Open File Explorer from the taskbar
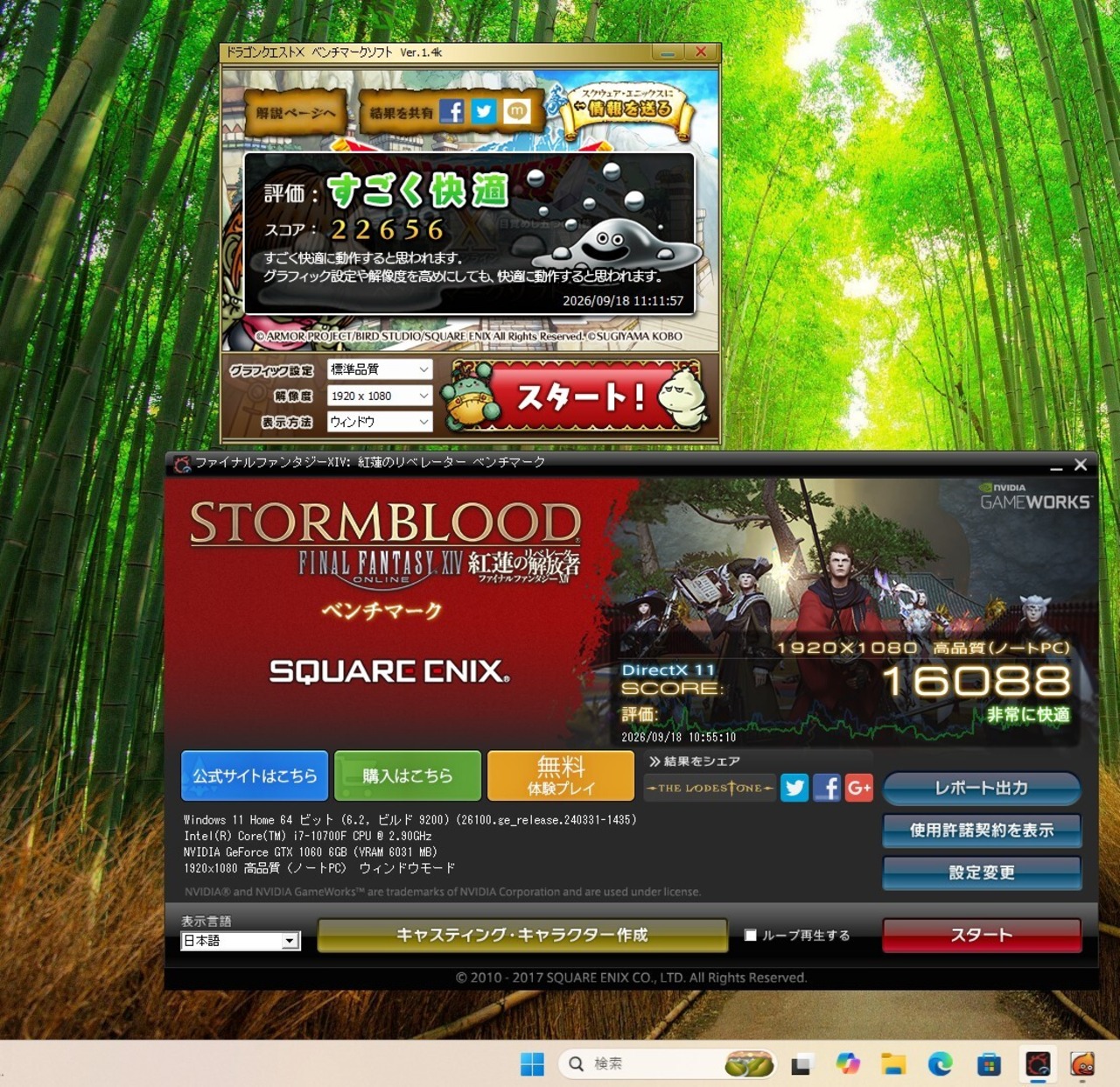This screenshot has height=1087, width=1120. click(893, 1063)
